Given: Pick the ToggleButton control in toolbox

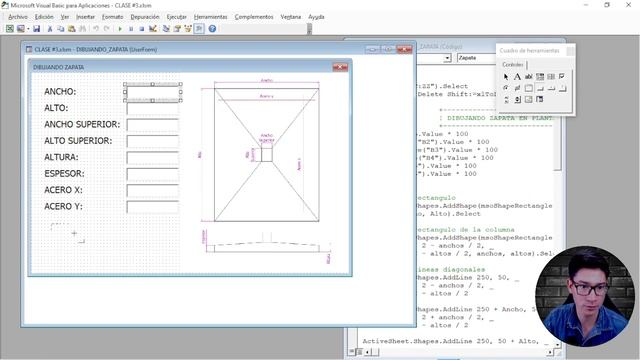Looking at the screenshot, I should (x=517, y=88).
